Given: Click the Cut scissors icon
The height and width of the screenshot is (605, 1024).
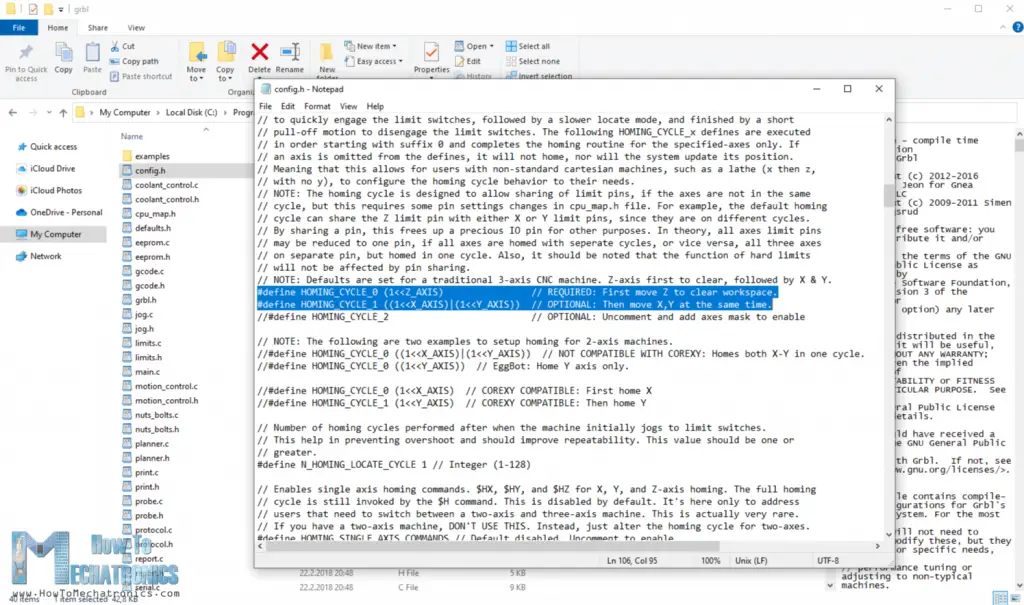Looking at the screenshot, I should click(x=115, y=46).
